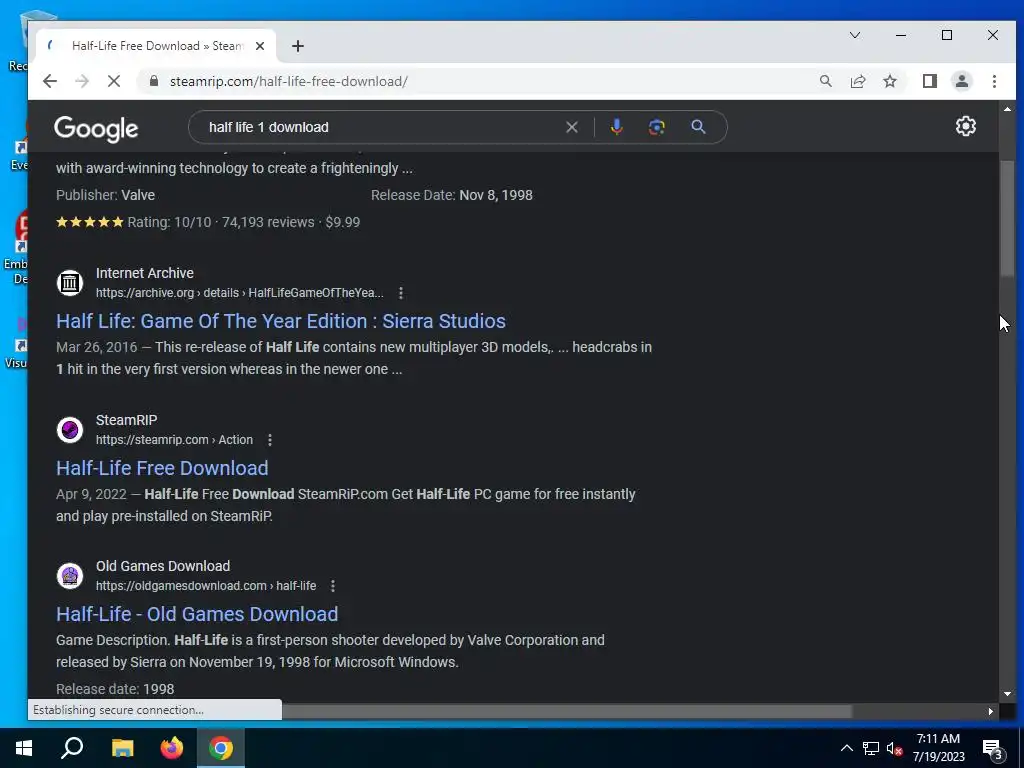The image size is (1024, 768).
Task: Expand the tab search chevron
Action: pos(854,35)
